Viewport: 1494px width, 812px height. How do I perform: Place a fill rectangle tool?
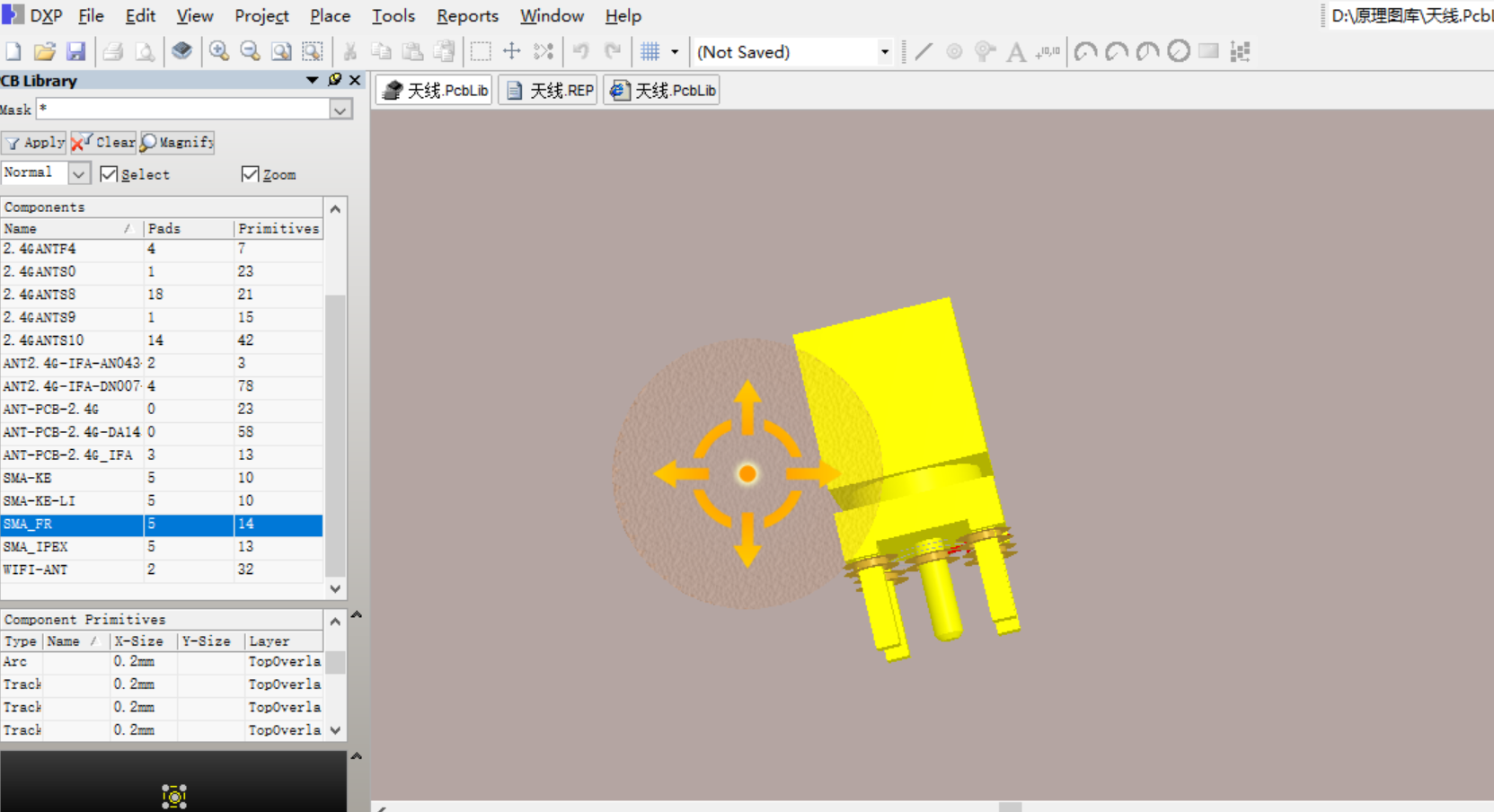(1209, 51)
